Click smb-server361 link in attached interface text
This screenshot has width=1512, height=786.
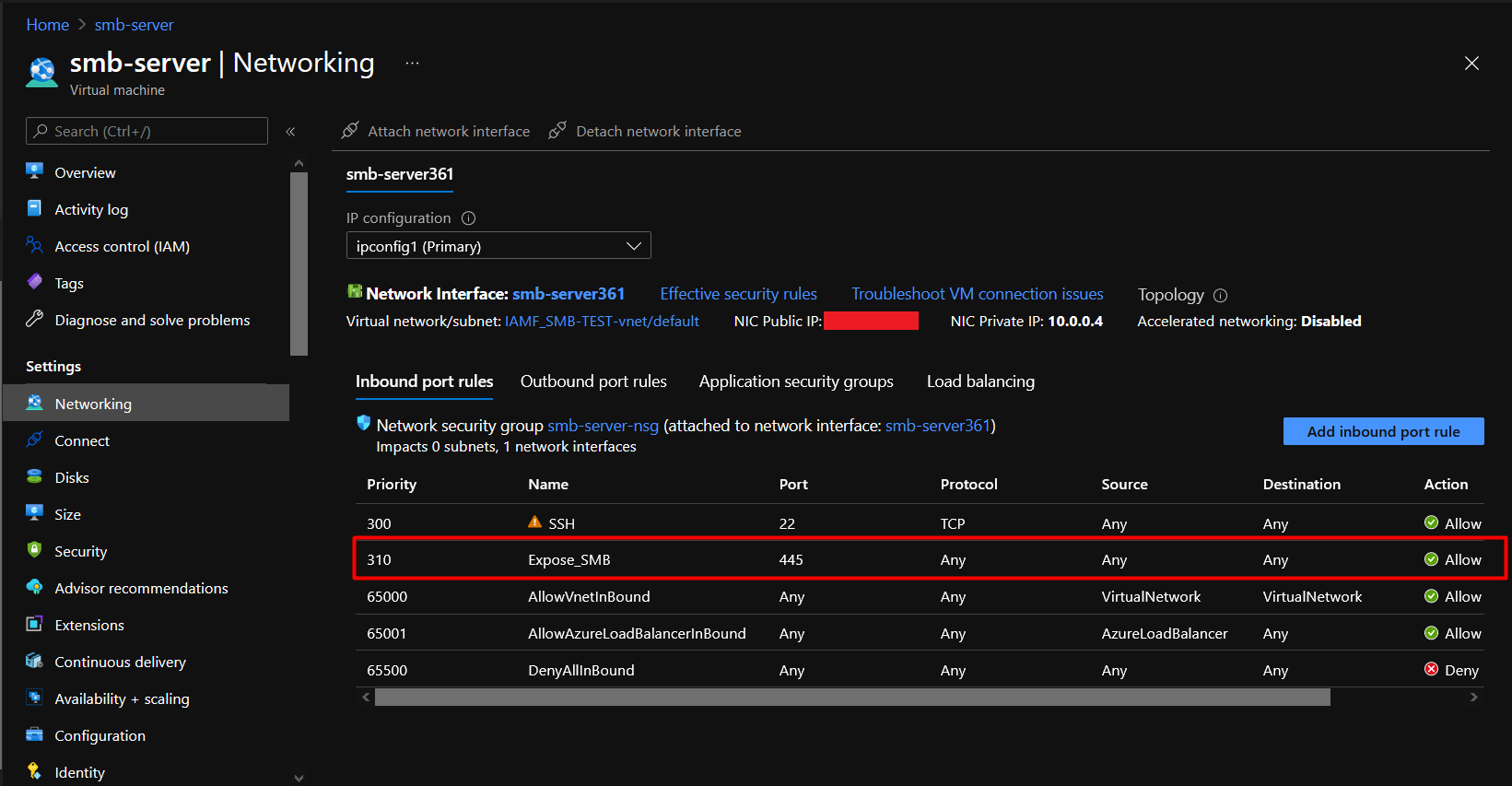(937, 426)
